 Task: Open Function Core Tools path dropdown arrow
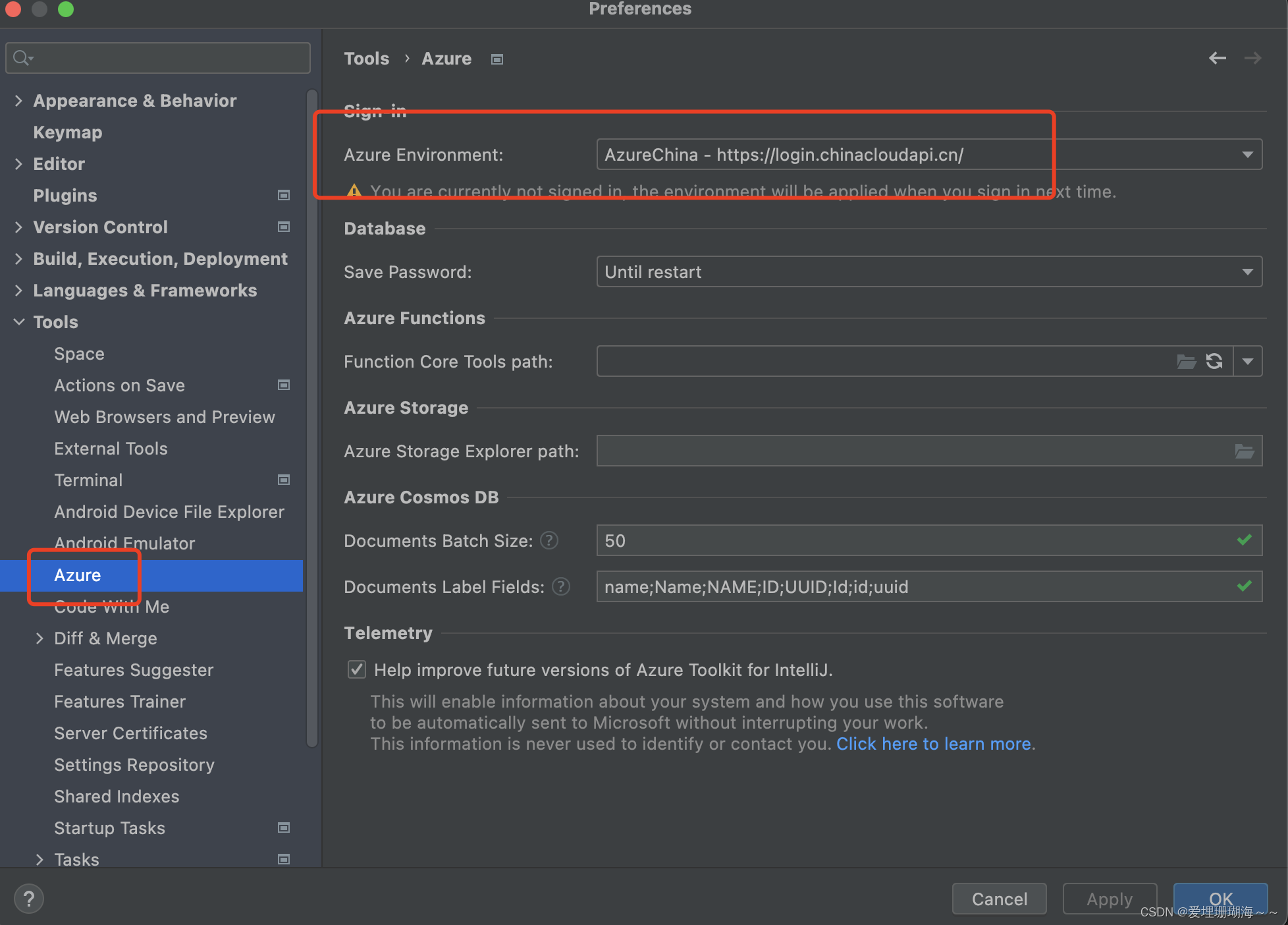[1247, 361]
